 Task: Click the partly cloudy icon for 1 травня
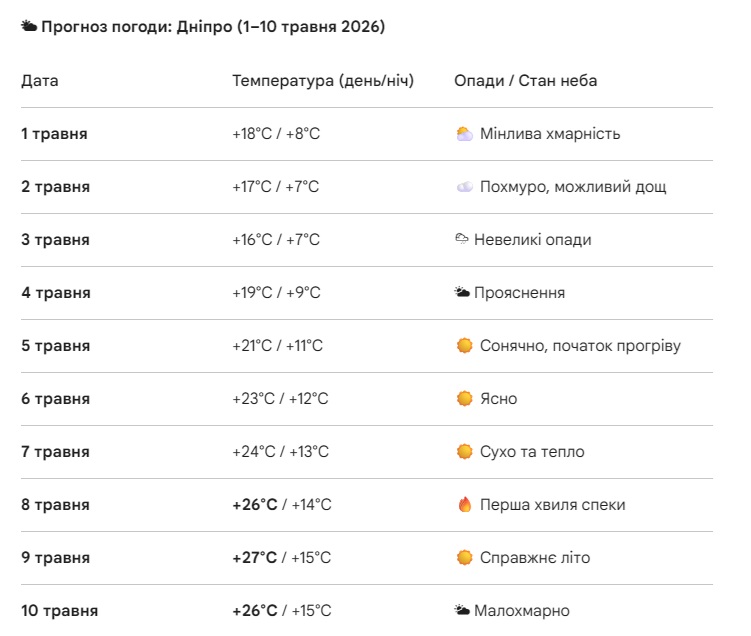click(x=464, y=134)
